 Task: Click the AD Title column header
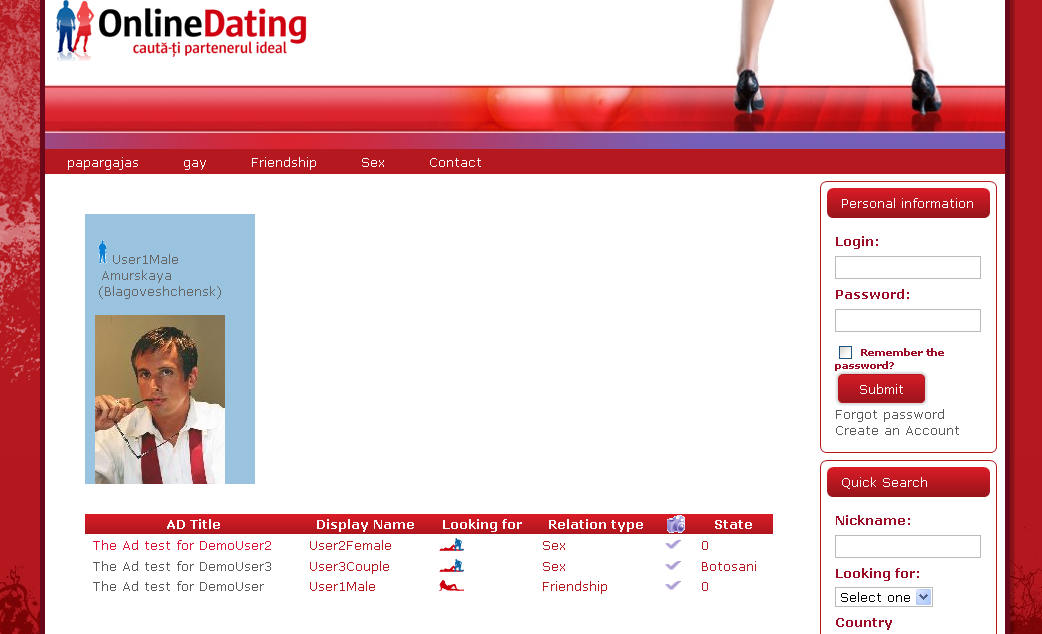coord(193,524)
